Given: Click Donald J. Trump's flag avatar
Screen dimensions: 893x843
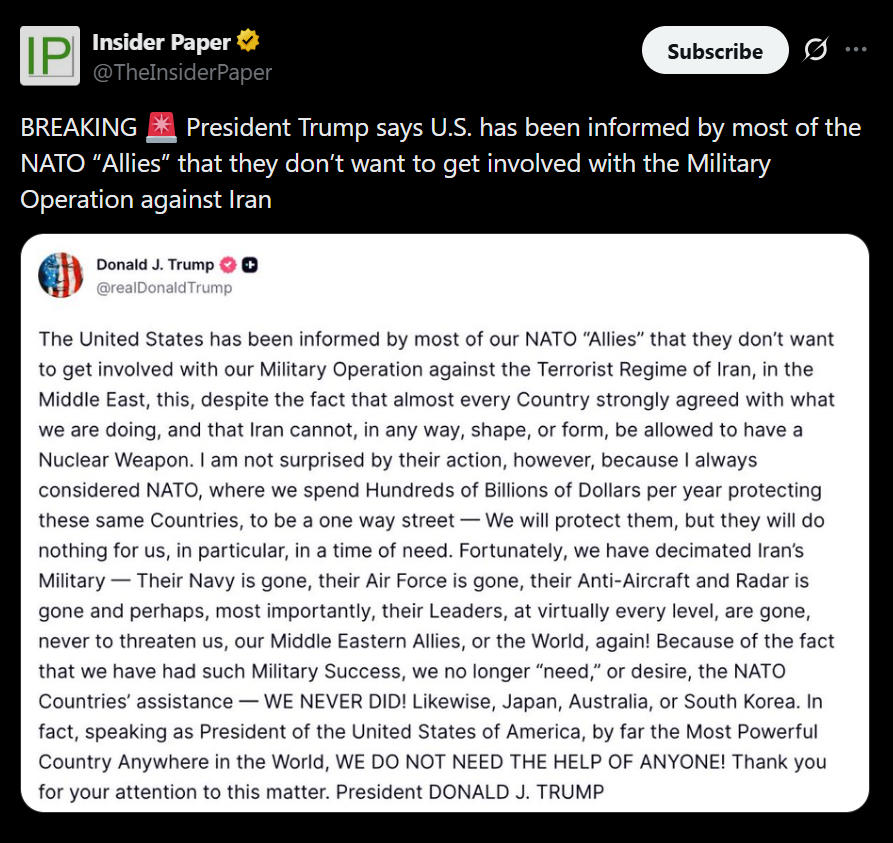Looking at the screenshot, I should click(61, 275).
